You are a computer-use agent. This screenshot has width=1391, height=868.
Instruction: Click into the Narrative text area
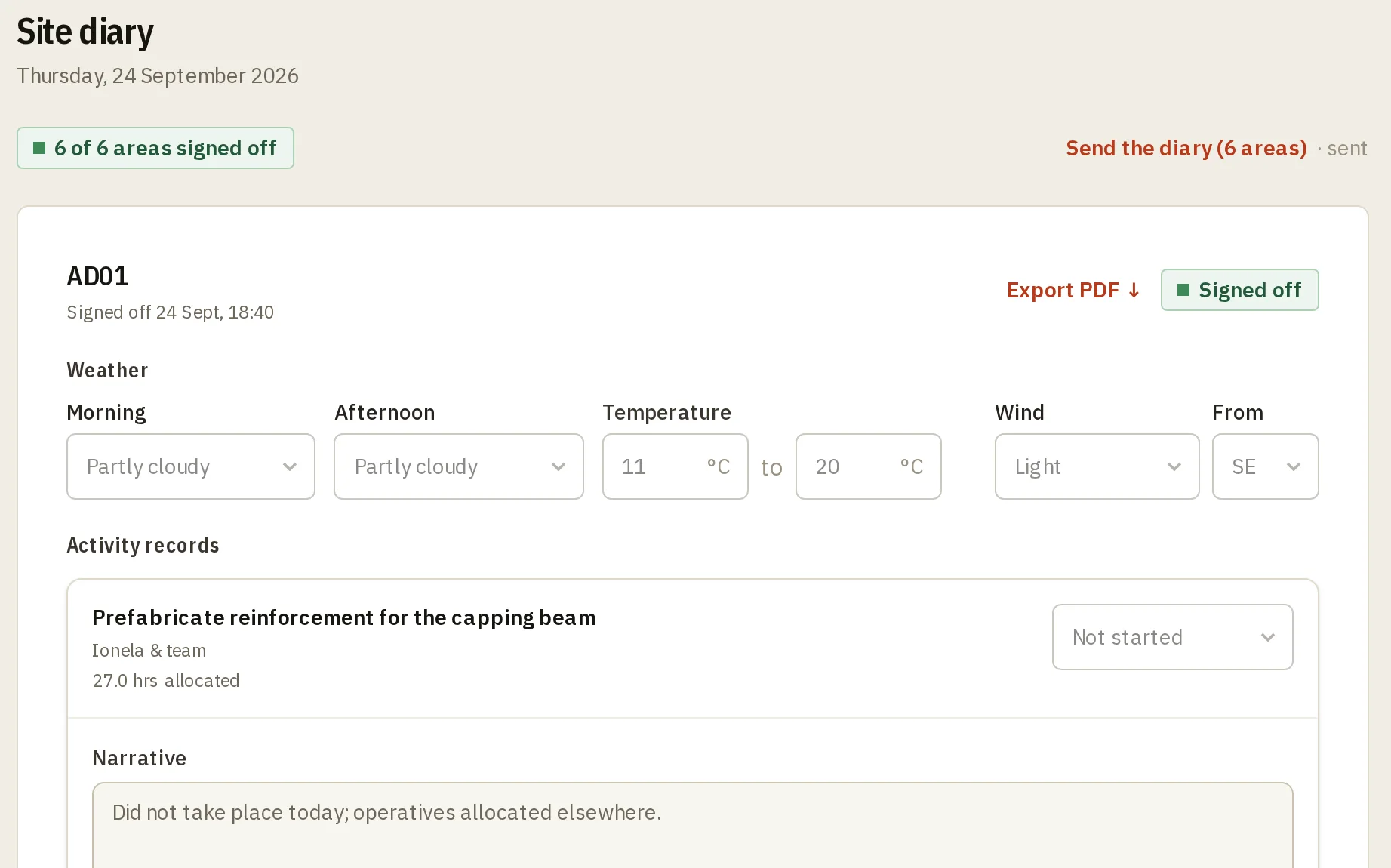(693, 826)
